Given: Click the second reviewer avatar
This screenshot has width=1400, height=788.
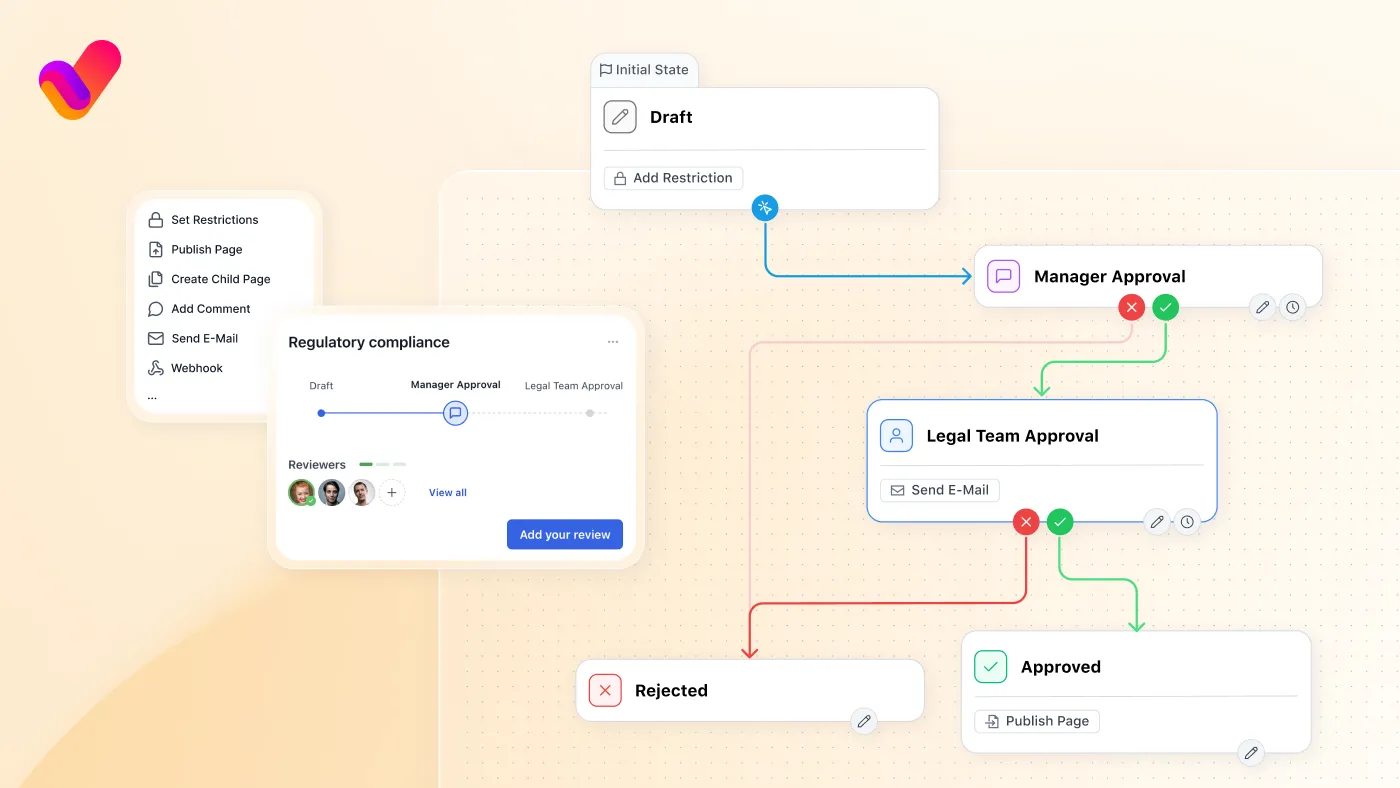Looking at the screenshot, I should tap(332, 492).
